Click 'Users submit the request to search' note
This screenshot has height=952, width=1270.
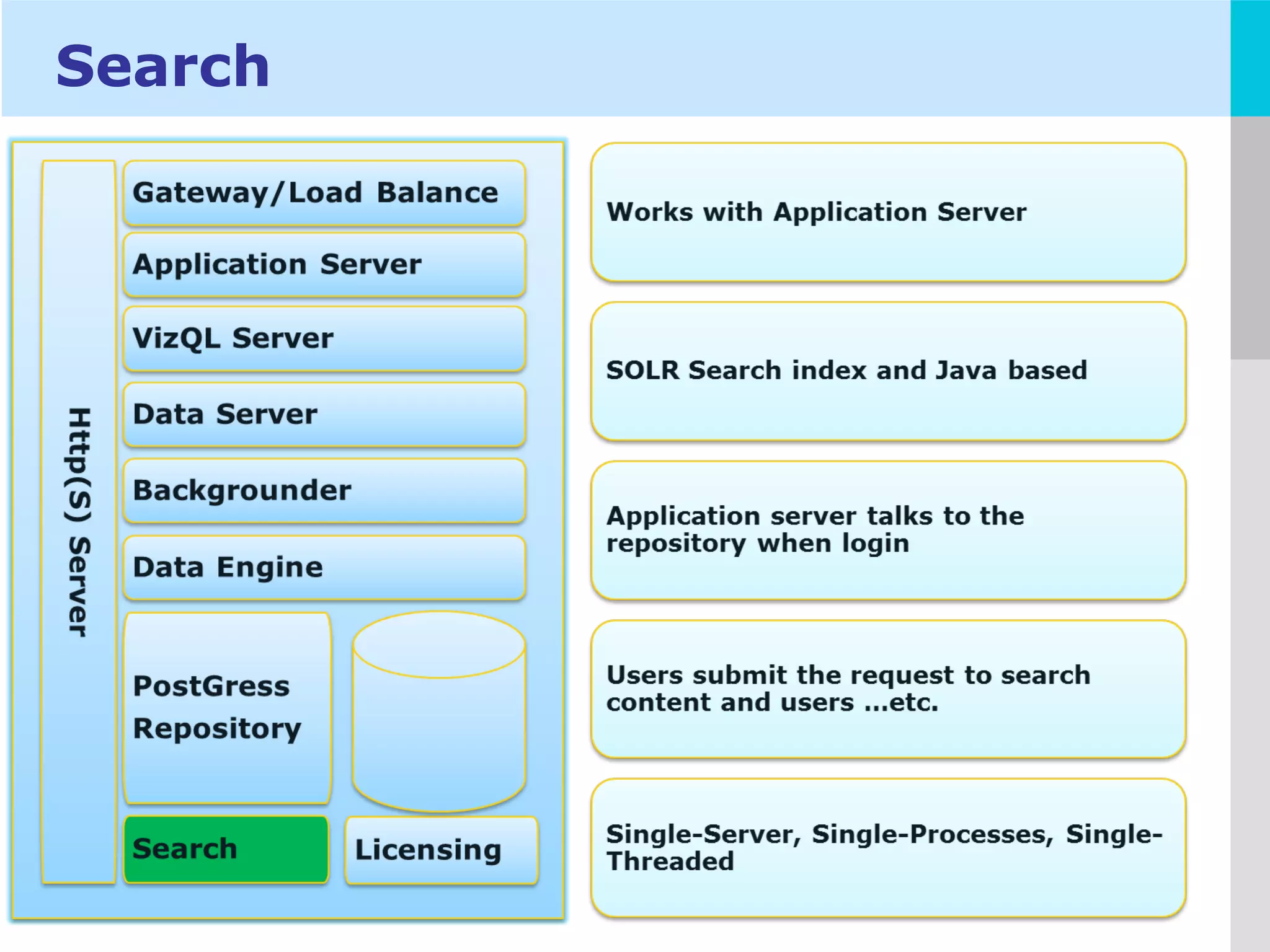[x=888, y=689]
